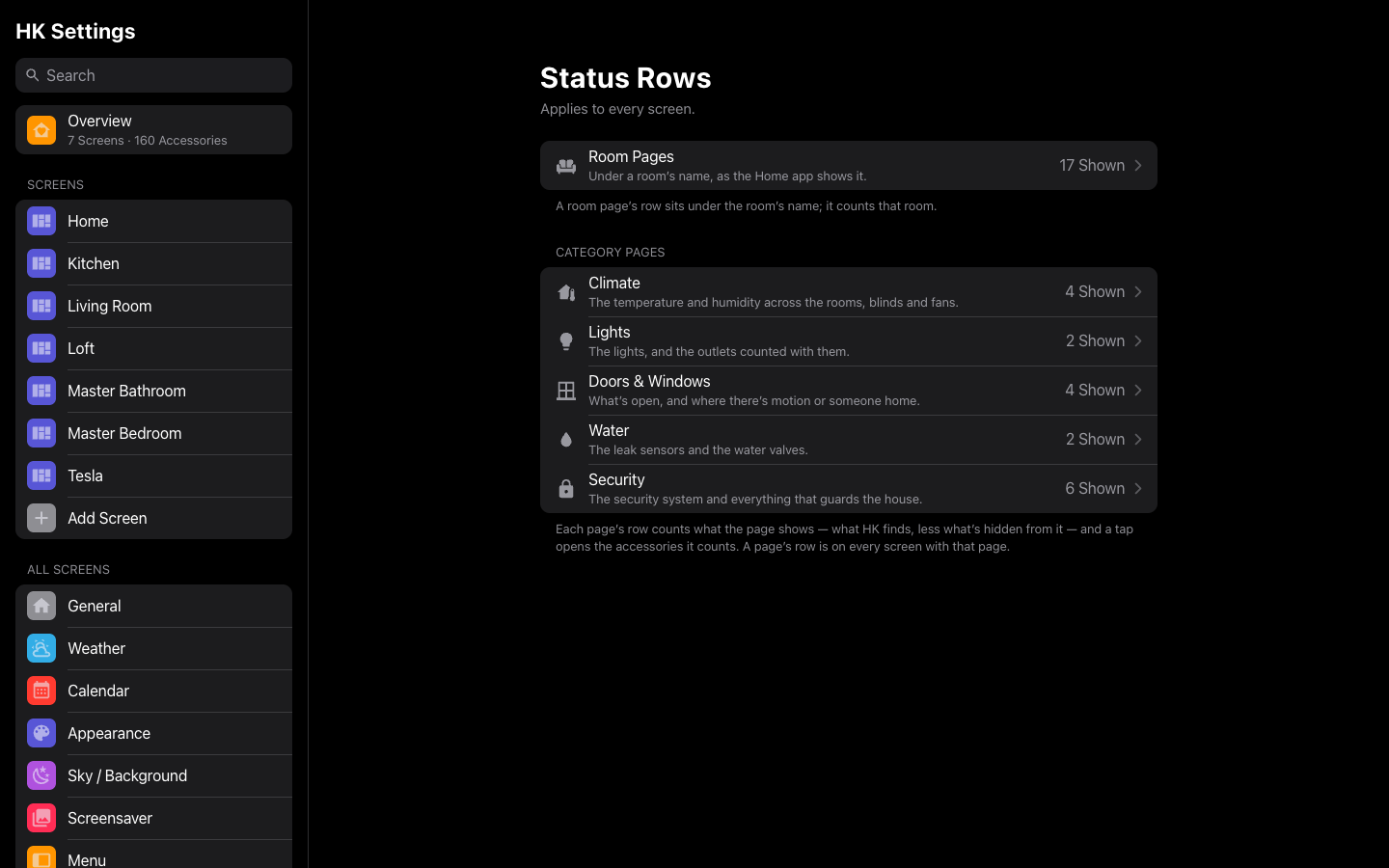Click the Loft screen icon
This screenshot has height=868, width=1389.
tap(41, 348)
